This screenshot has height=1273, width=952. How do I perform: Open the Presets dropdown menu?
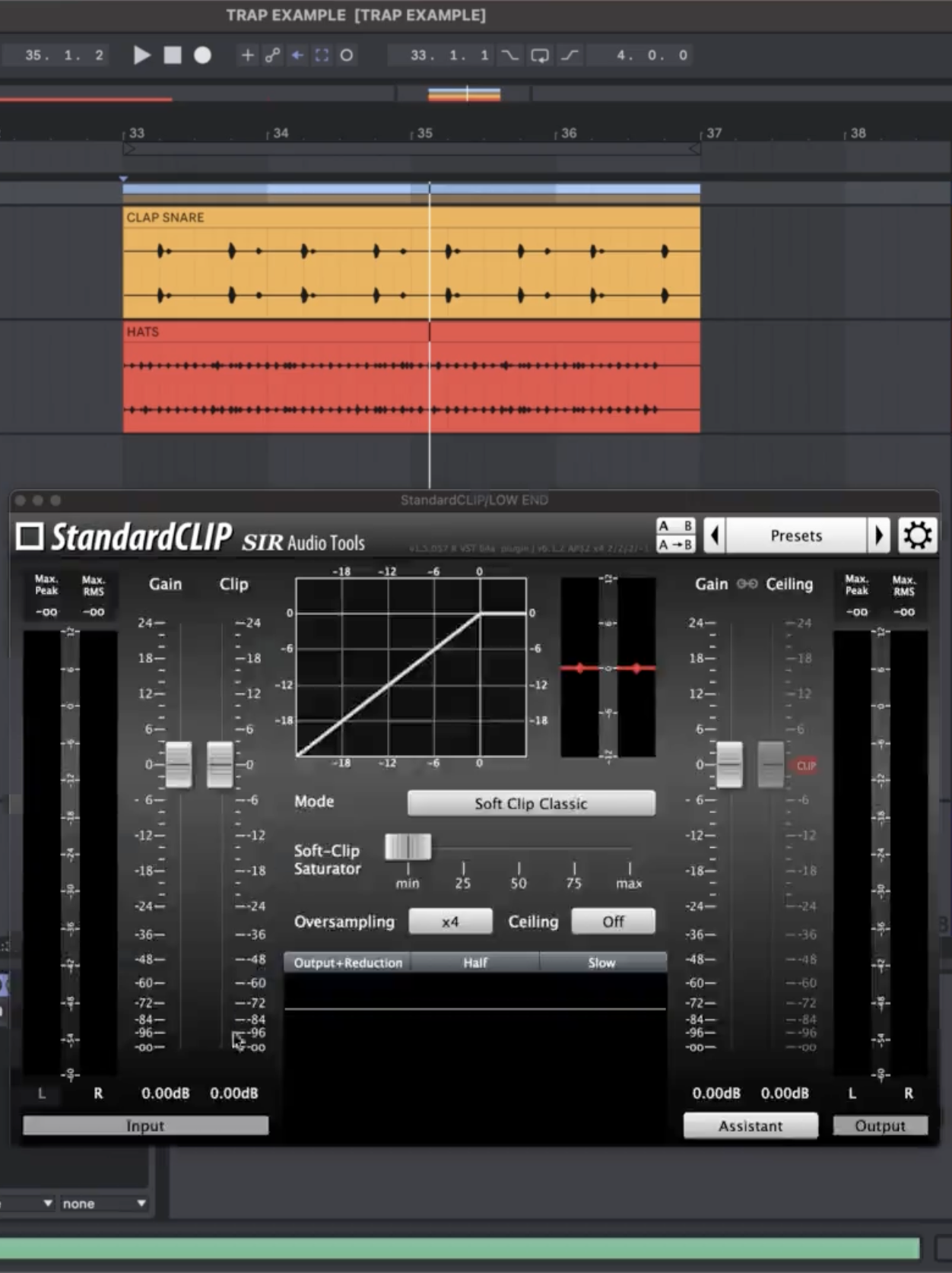click(x=796, y=535)
